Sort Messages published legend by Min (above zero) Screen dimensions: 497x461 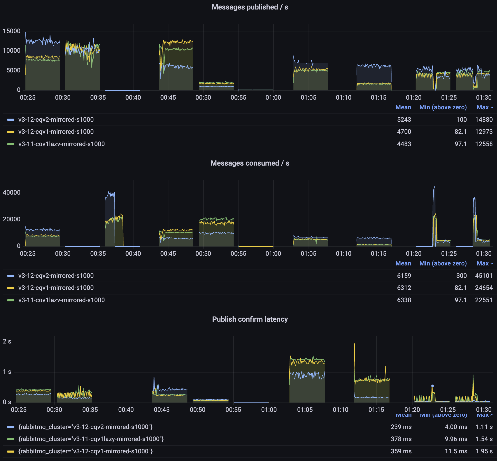[x=443, y=107]
